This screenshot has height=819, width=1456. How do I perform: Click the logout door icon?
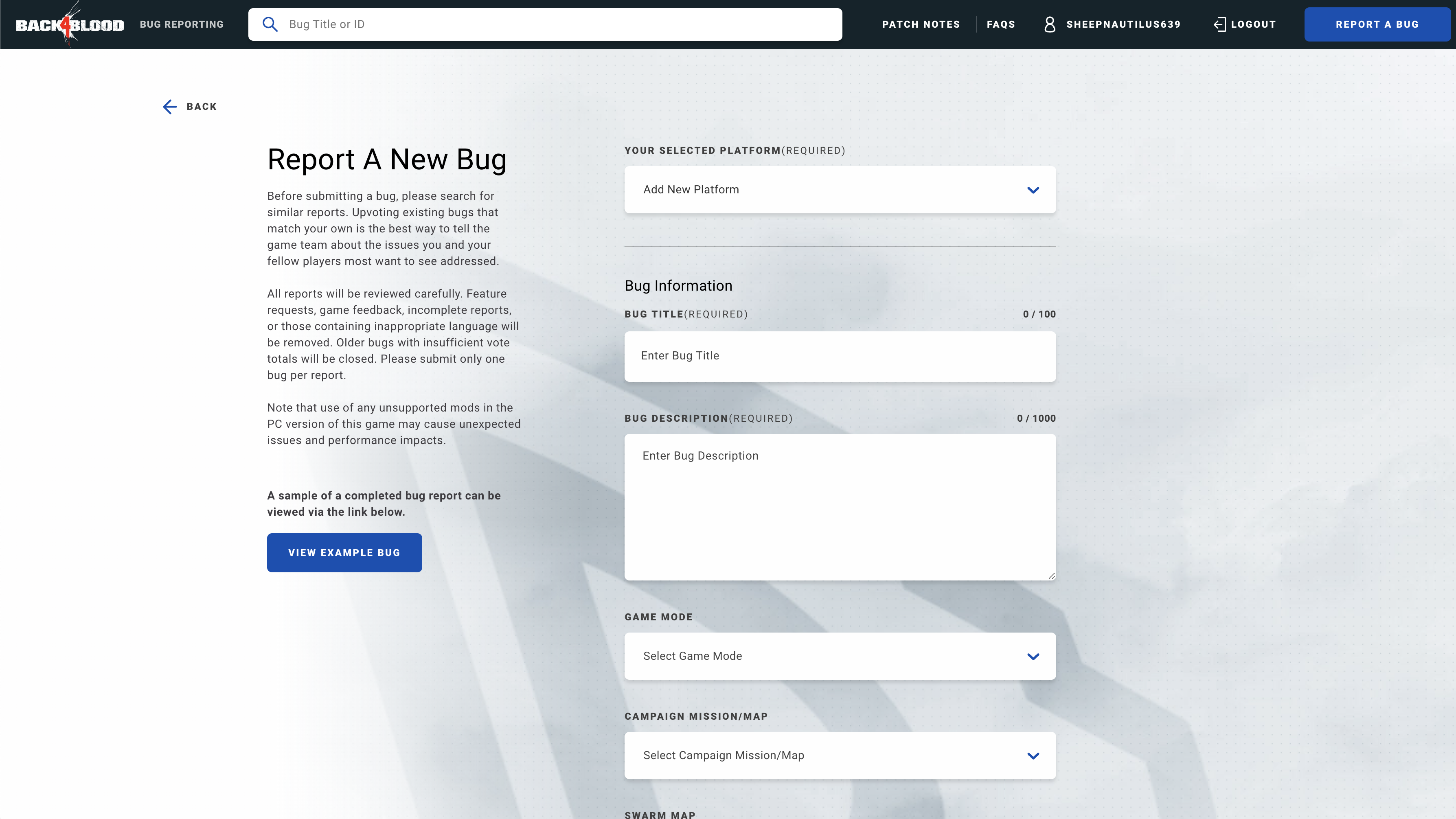pyautogui.click(x=1220, y=24)
